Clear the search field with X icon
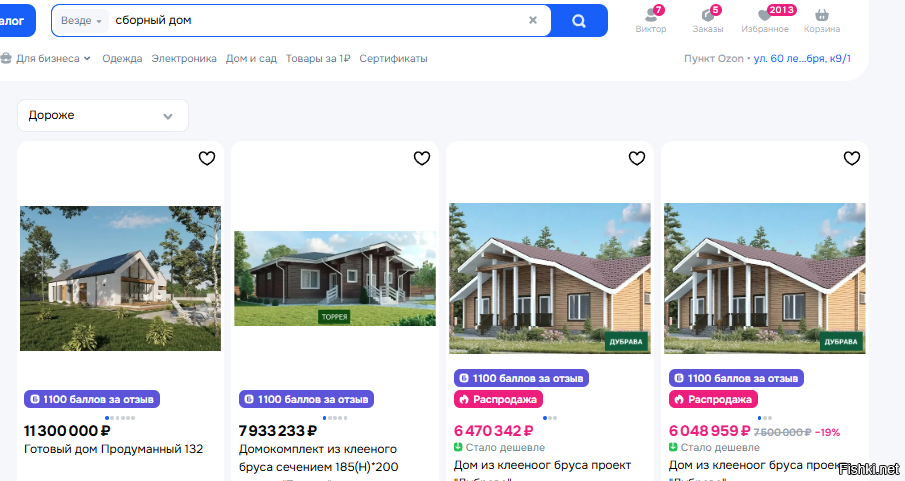 (533, 20)
